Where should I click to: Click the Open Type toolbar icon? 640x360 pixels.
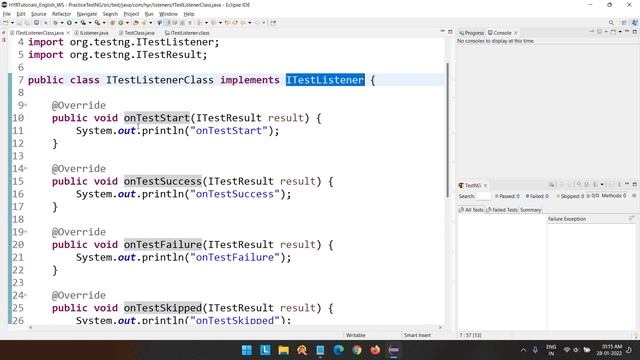click(136, 23)
